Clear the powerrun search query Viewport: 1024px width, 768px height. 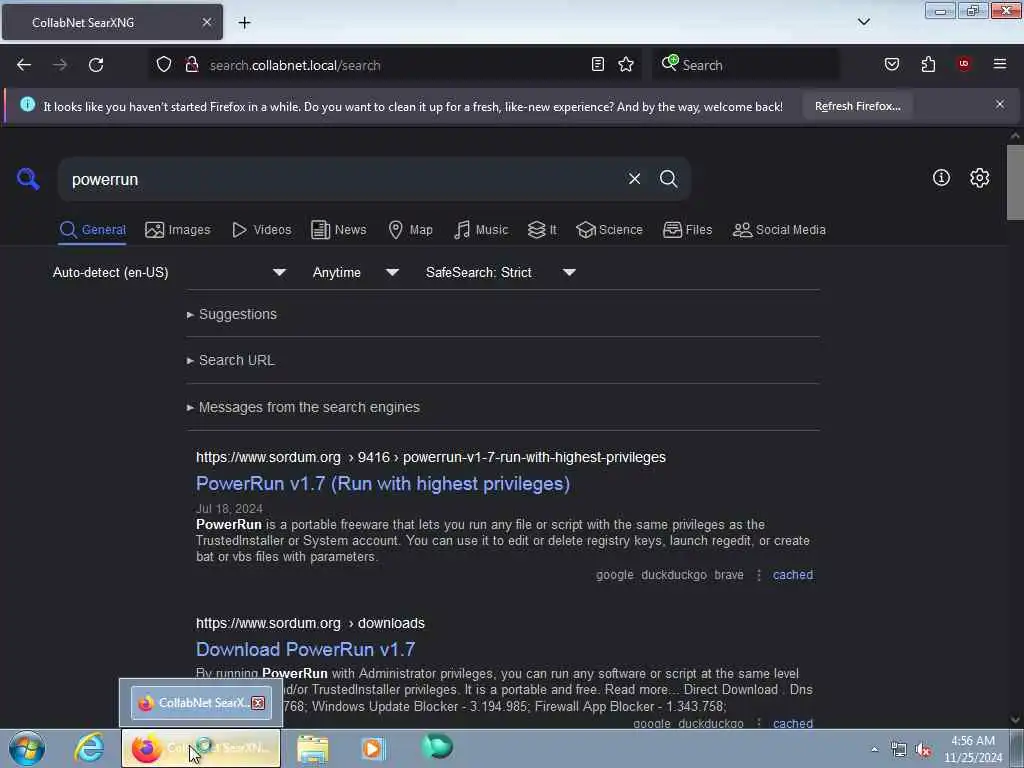point(634,179)
